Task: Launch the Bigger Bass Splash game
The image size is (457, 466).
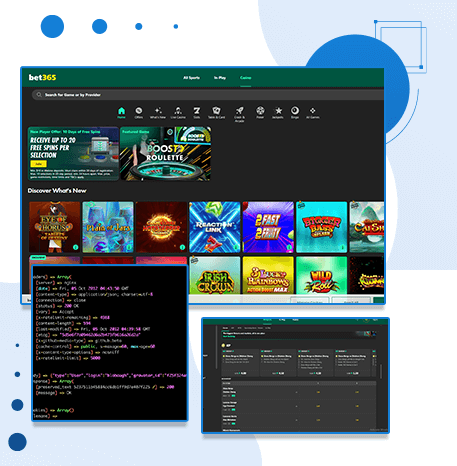Action: pos(322,227)
